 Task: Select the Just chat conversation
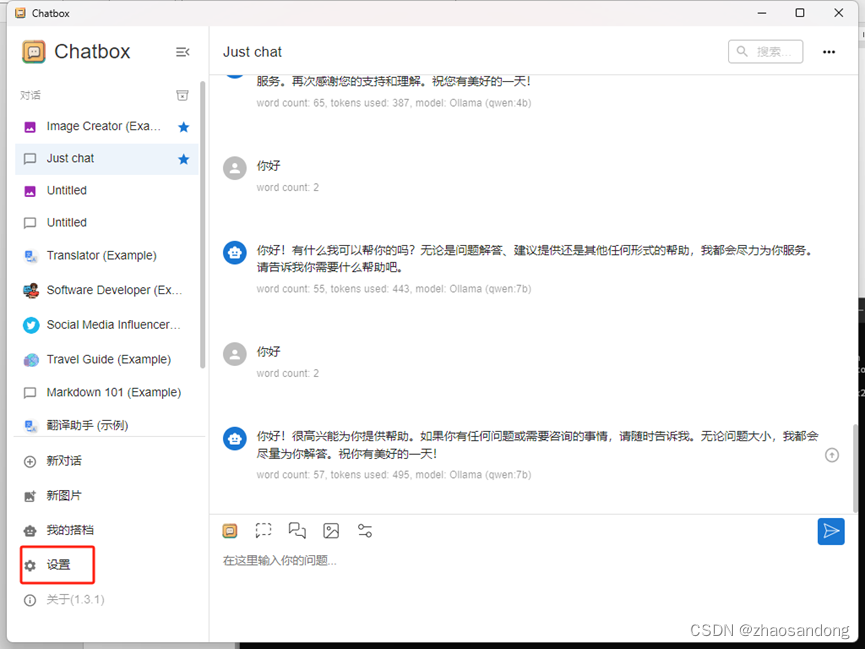click(x=106, y=159)
